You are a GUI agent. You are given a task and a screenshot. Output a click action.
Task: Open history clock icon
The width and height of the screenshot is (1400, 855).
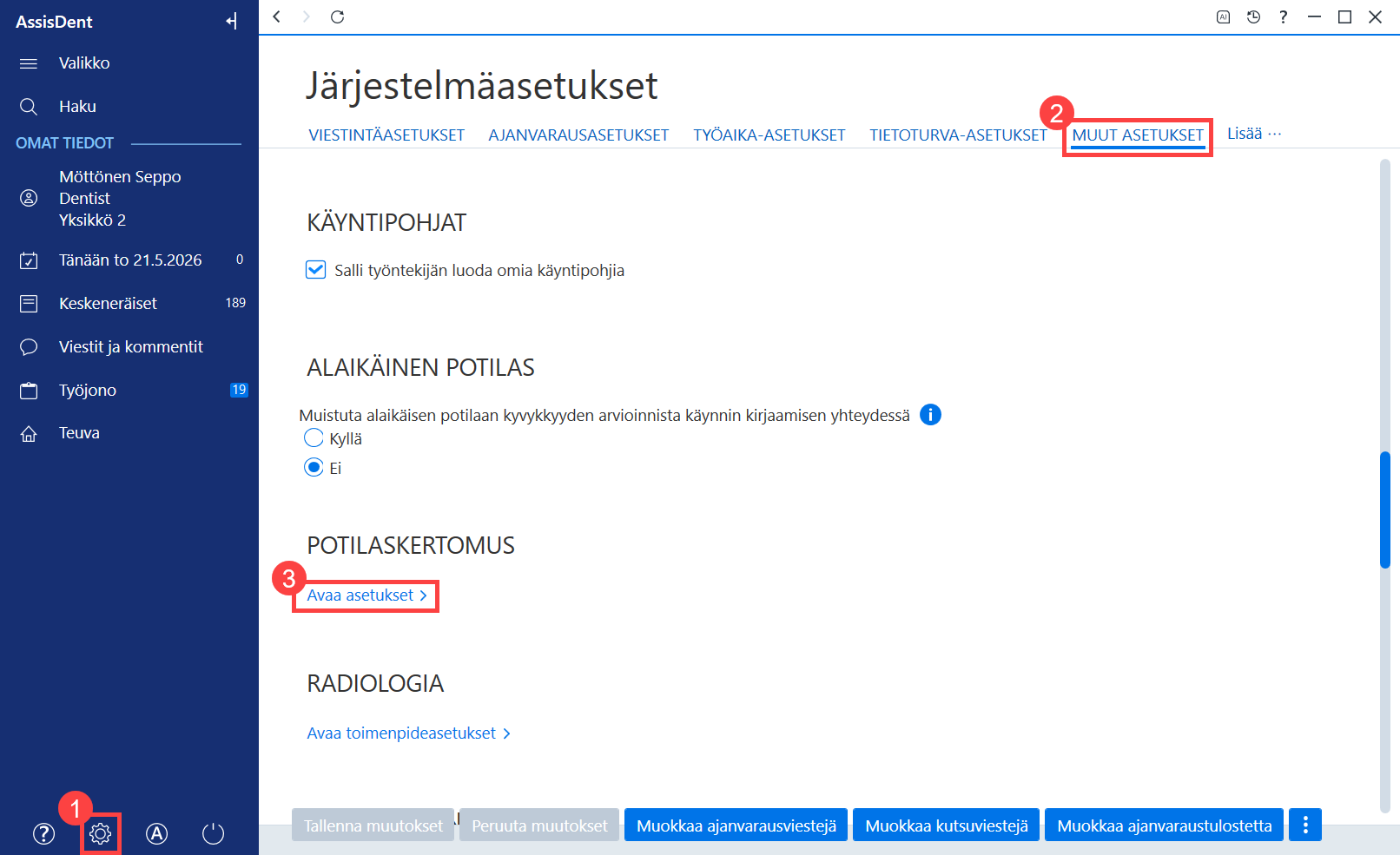point(1253,16)
